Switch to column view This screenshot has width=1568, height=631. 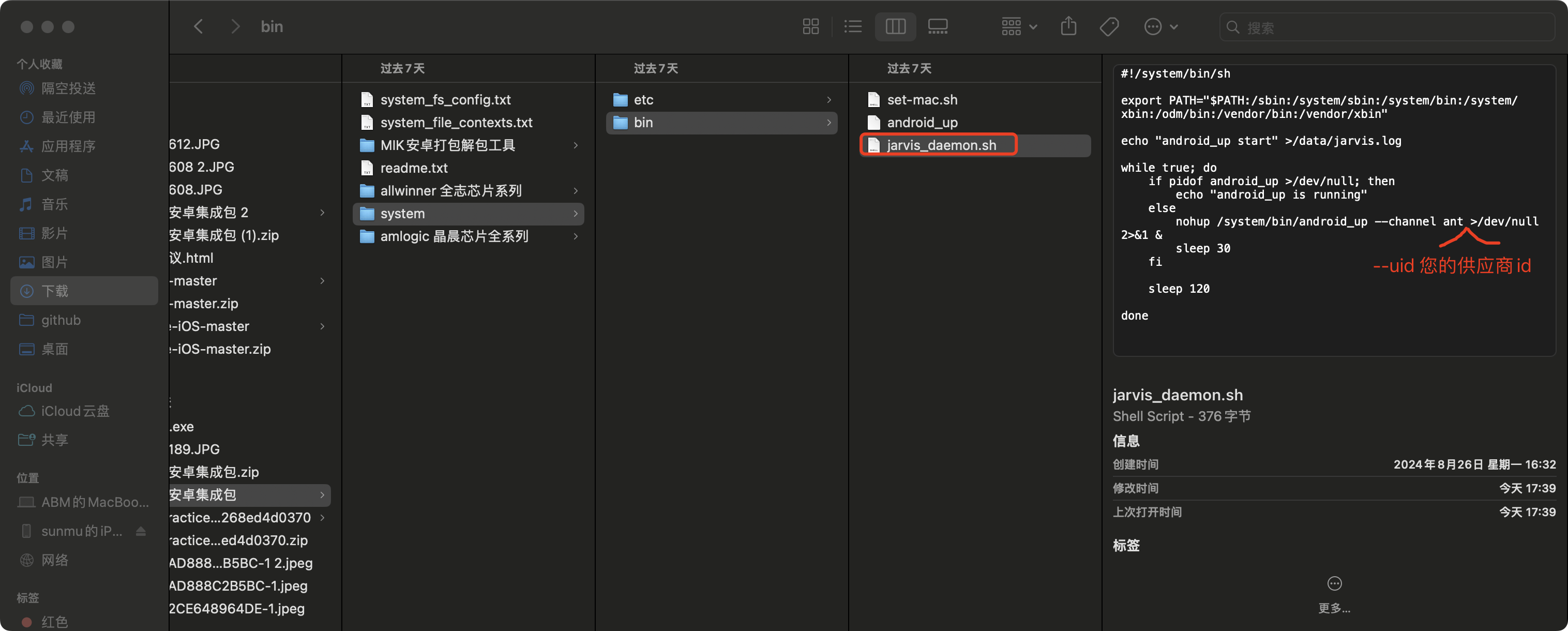tap(895, 27)
